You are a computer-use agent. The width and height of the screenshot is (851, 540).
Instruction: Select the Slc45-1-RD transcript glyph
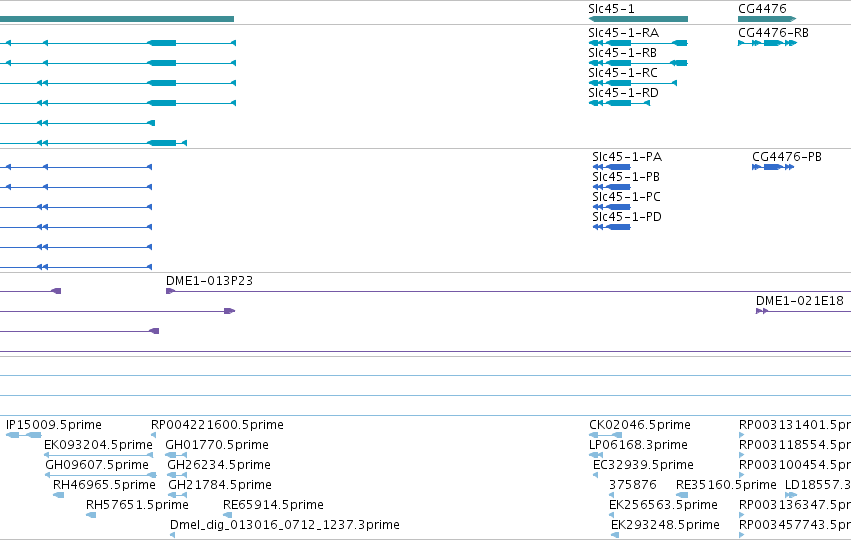point(619,103)
